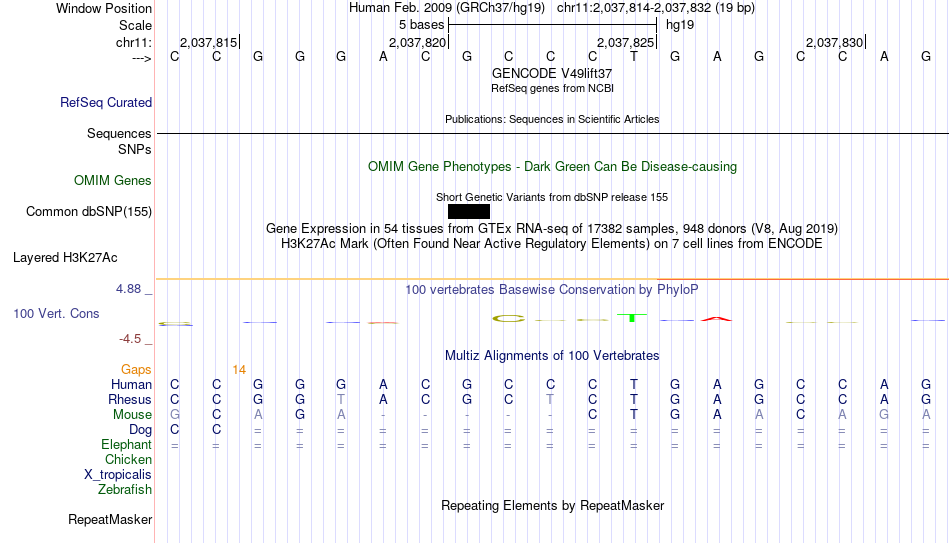Open the OMIM Genes track label

click(x=113, y=181)
